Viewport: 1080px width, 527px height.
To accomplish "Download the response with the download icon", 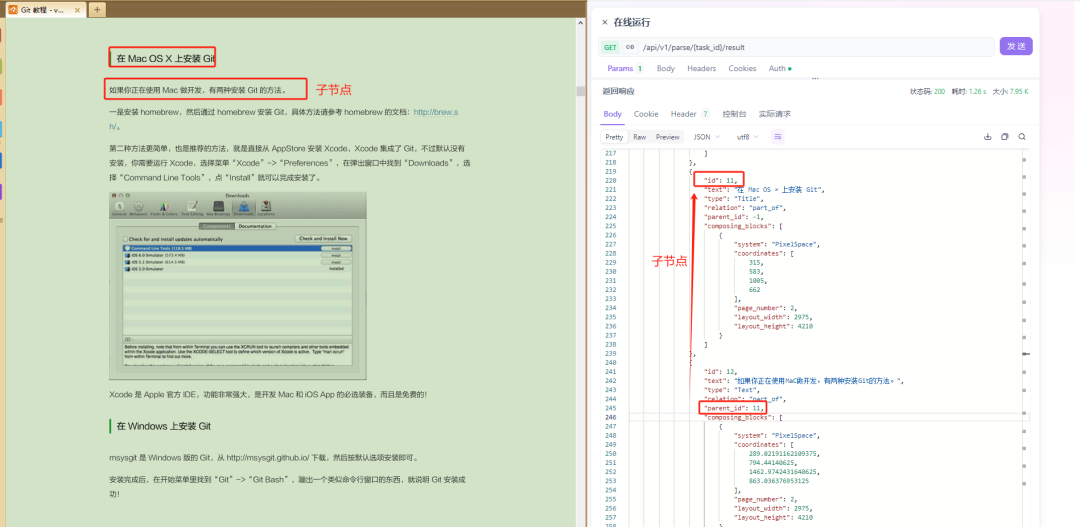I will (988, 136).
